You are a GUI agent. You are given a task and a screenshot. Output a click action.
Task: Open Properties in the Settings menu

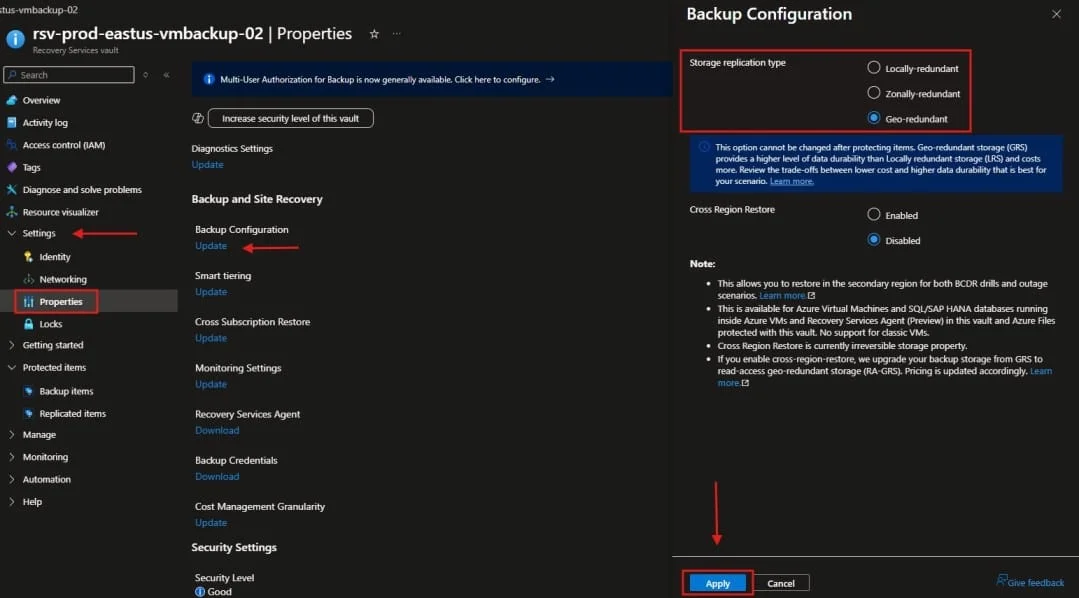[61, 302]
